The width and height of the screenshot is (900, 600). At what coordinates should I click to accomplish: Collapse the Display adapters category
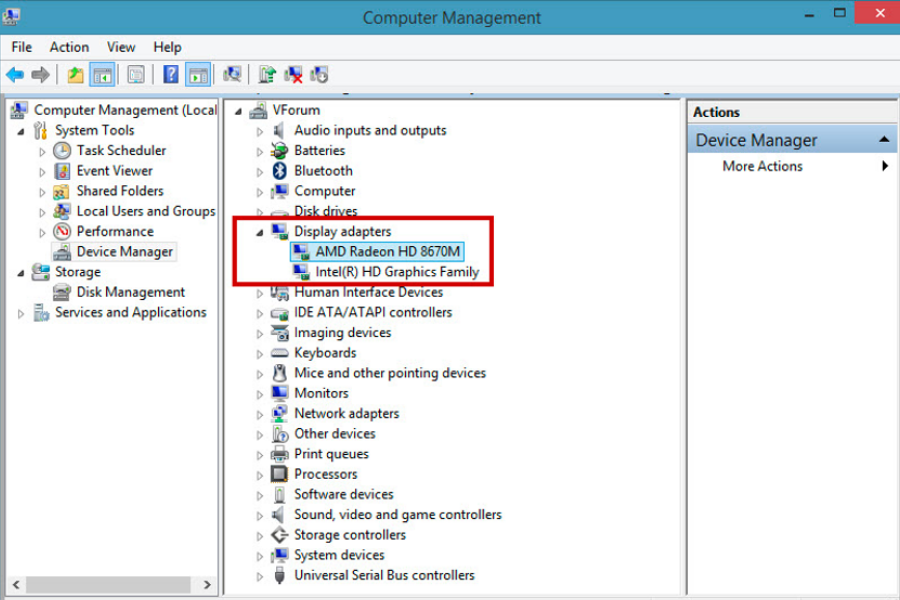tap(260, 232)
